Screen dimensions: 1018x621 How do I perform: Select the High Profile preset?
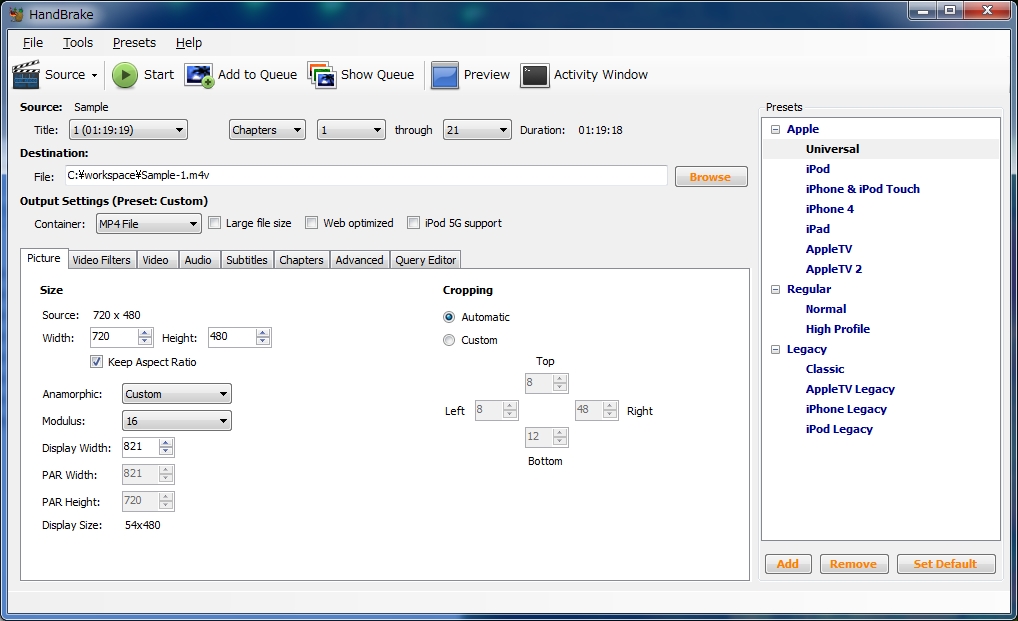[838, 329]
